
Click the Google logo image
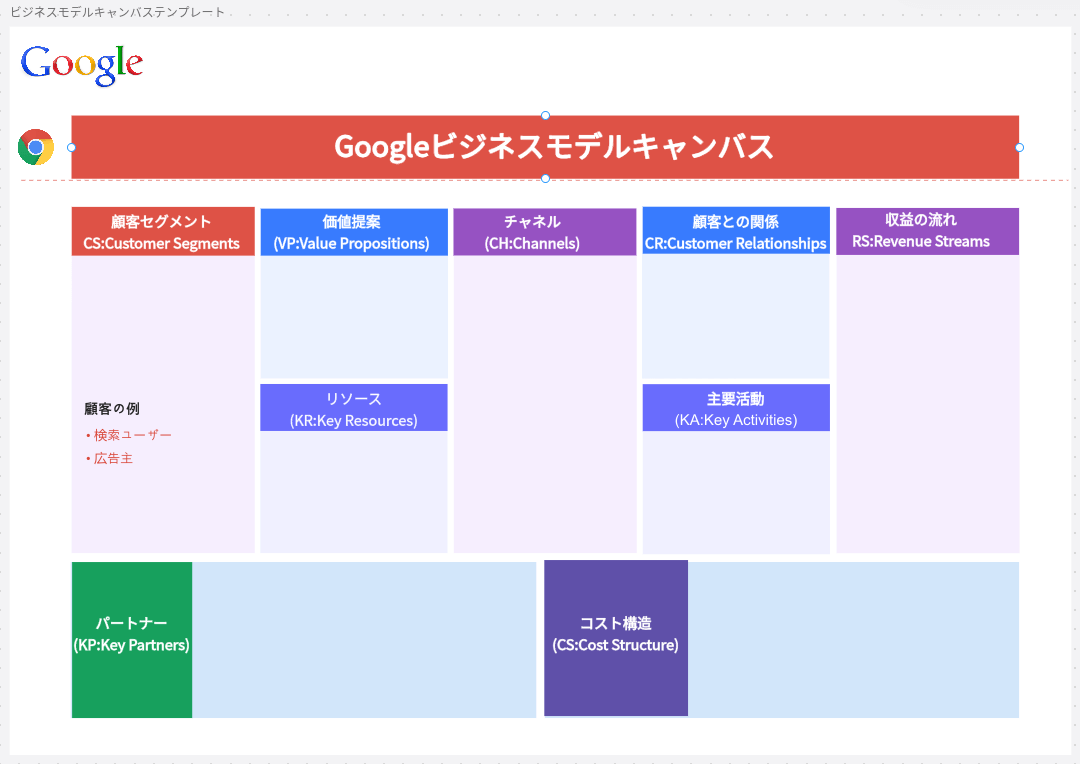(x=82, y=65)
